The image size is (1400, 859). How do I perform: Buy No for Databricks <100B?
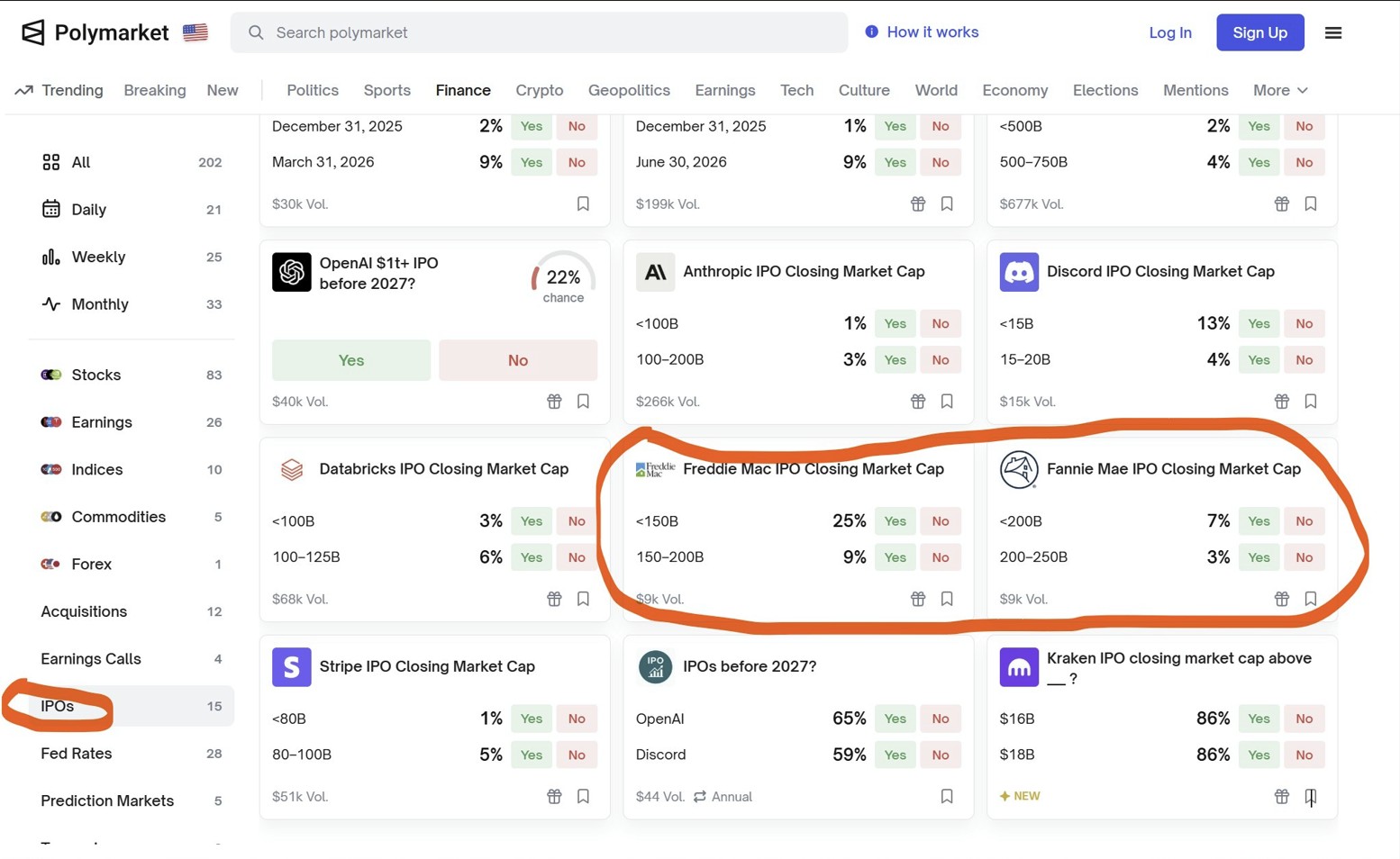[577, 521]
